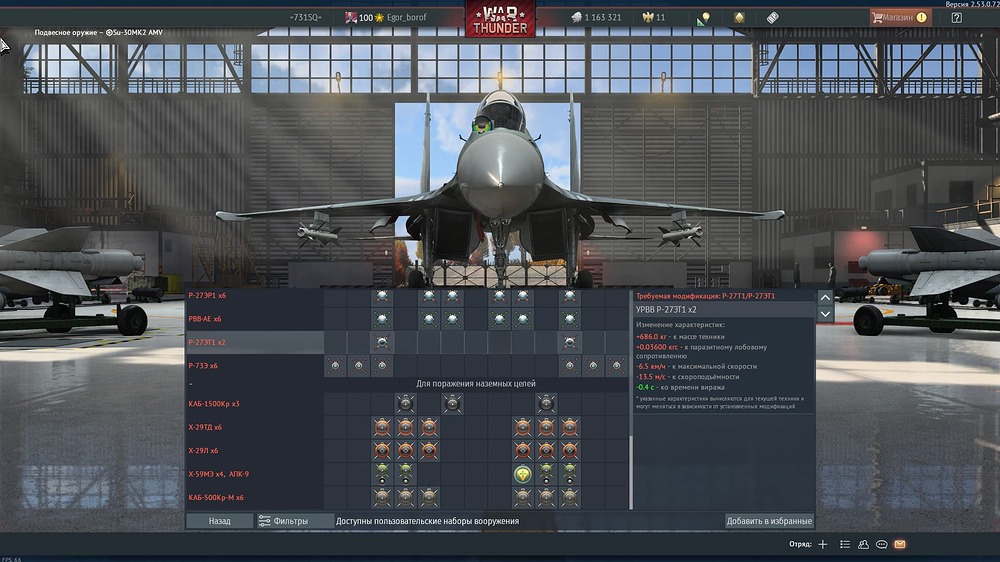
Task: Click the light bulb icon in top bar
Action: [704, 18]
